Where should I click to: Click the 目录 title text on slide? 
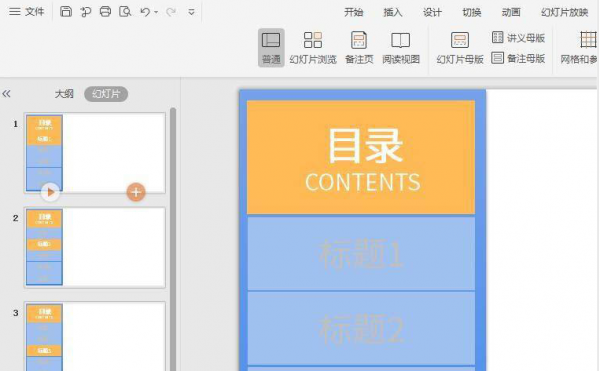click(365, 146)
